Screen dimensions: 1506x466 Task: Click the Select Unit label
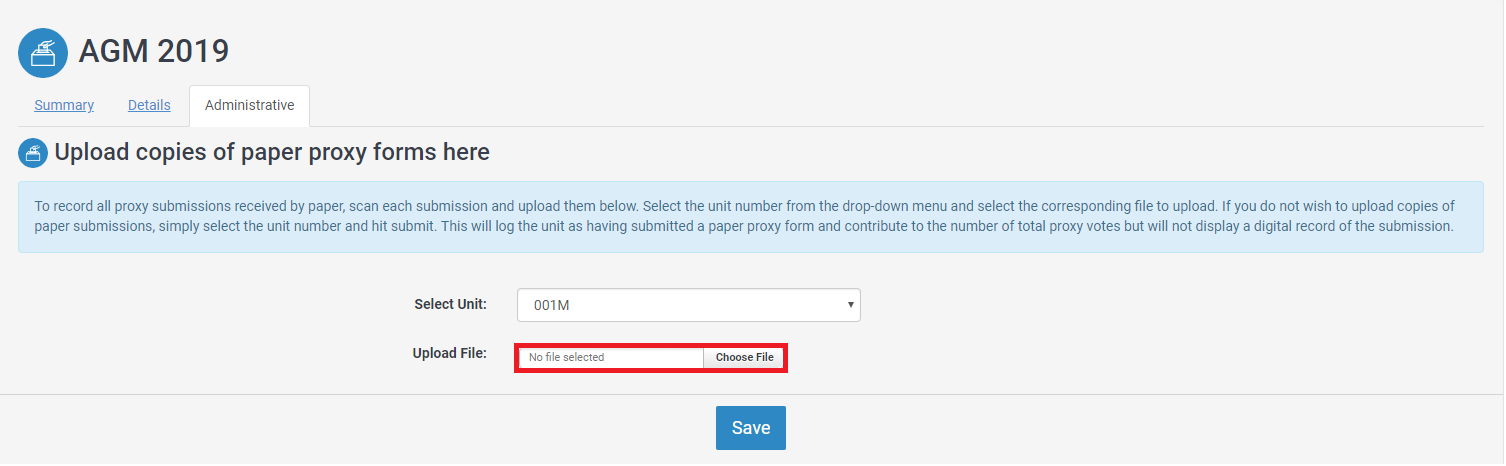pyautogui.click(x=450, y=304)
